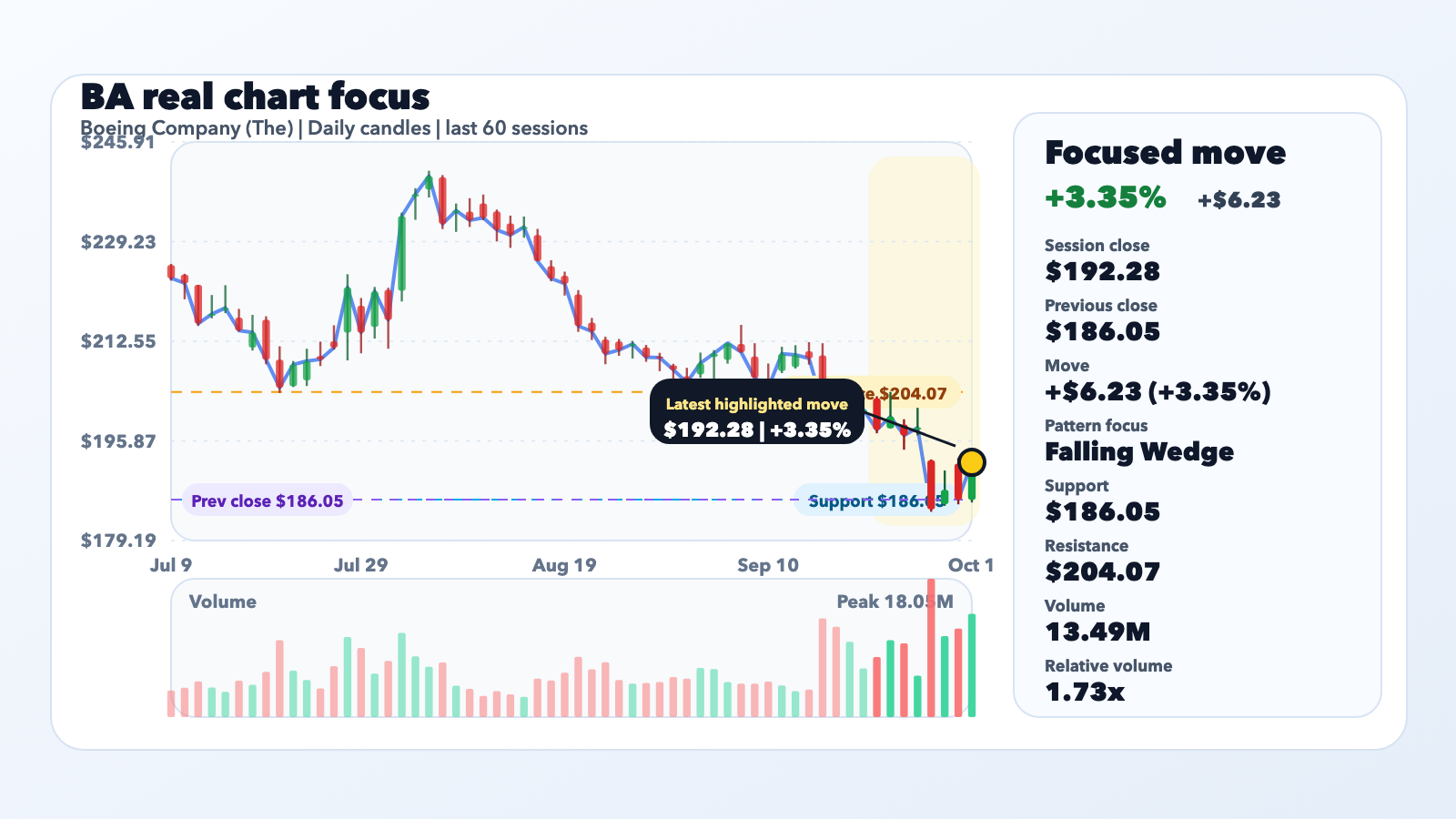Select the tallest red volume bar
Screen dimensions: 1456x819
pos(931,647)
